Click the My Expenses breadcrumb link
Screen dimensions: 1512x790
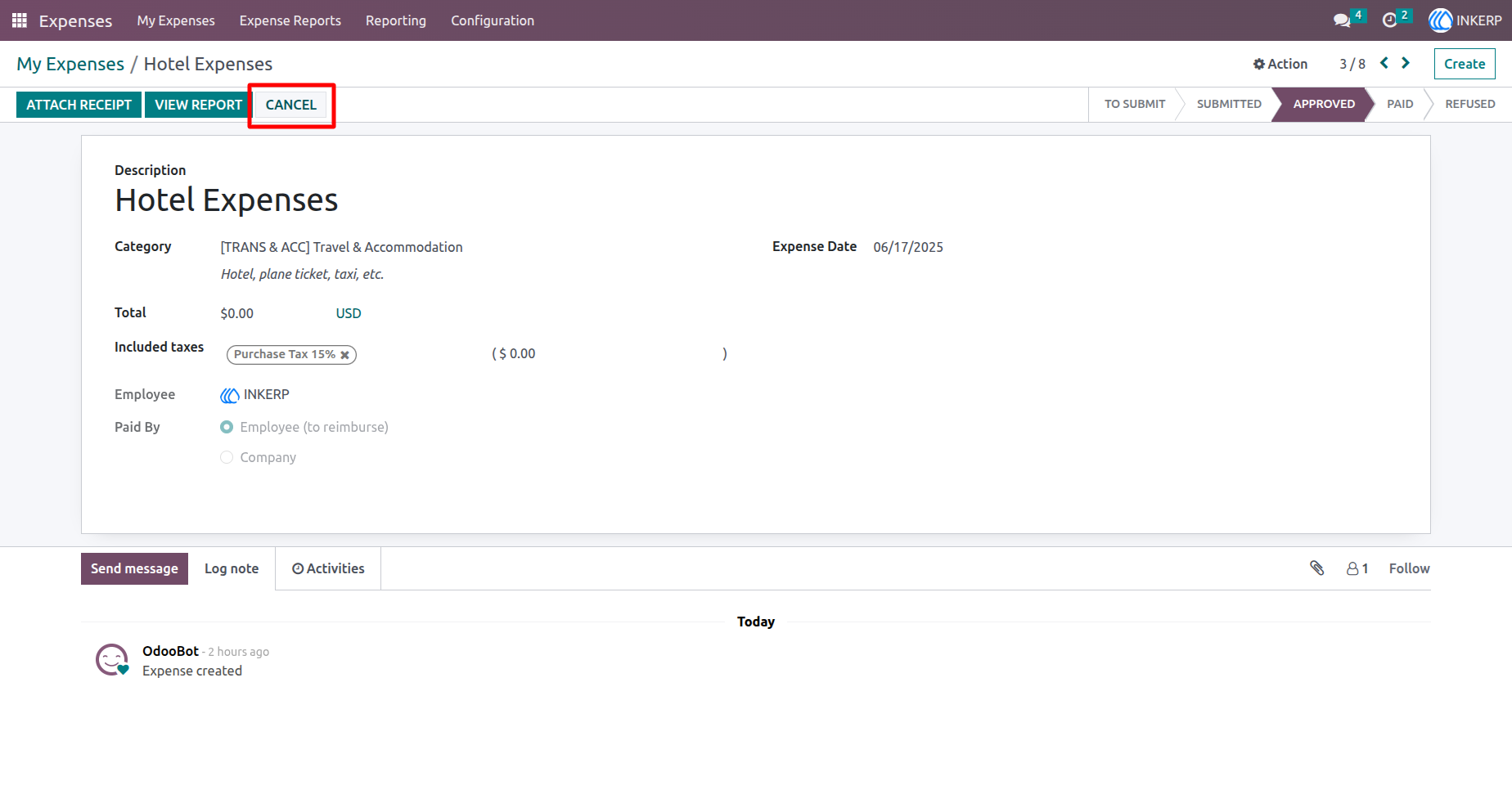coord(70,64)
